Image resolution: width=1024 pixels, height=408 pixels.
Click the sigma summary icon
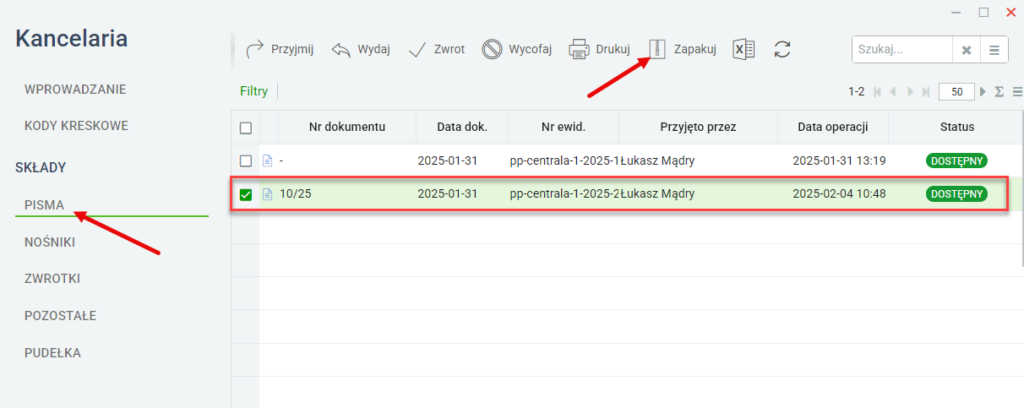point(999,92)
